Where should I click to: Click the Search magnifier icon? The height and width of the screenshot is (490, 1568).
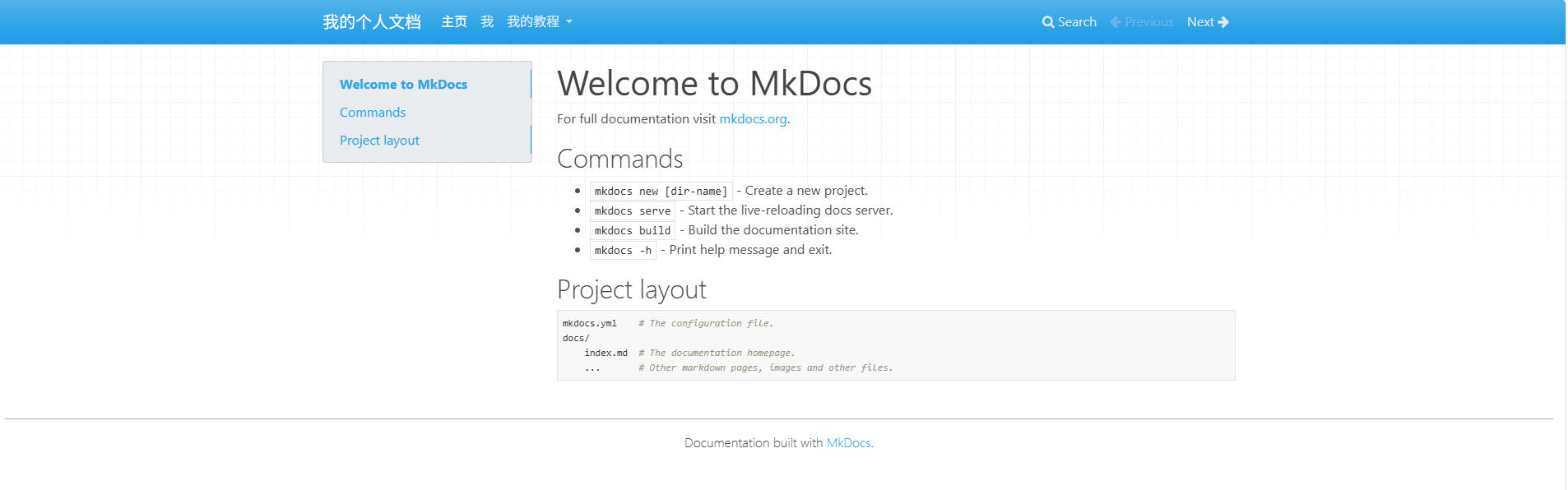point(1047,22)
